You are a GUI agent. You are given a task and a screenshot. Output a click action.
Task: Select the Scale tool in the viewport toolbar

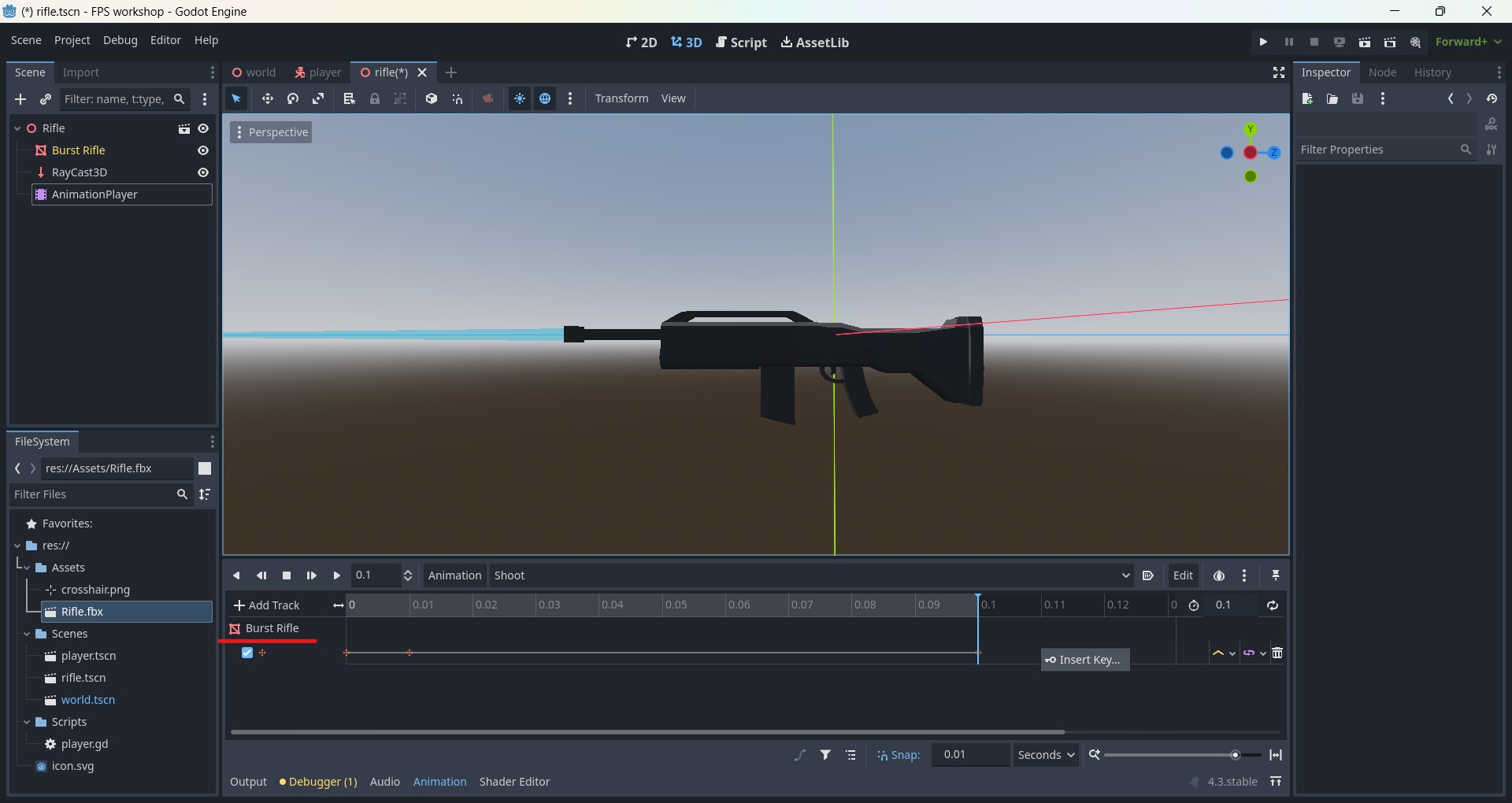coord(318,98)
